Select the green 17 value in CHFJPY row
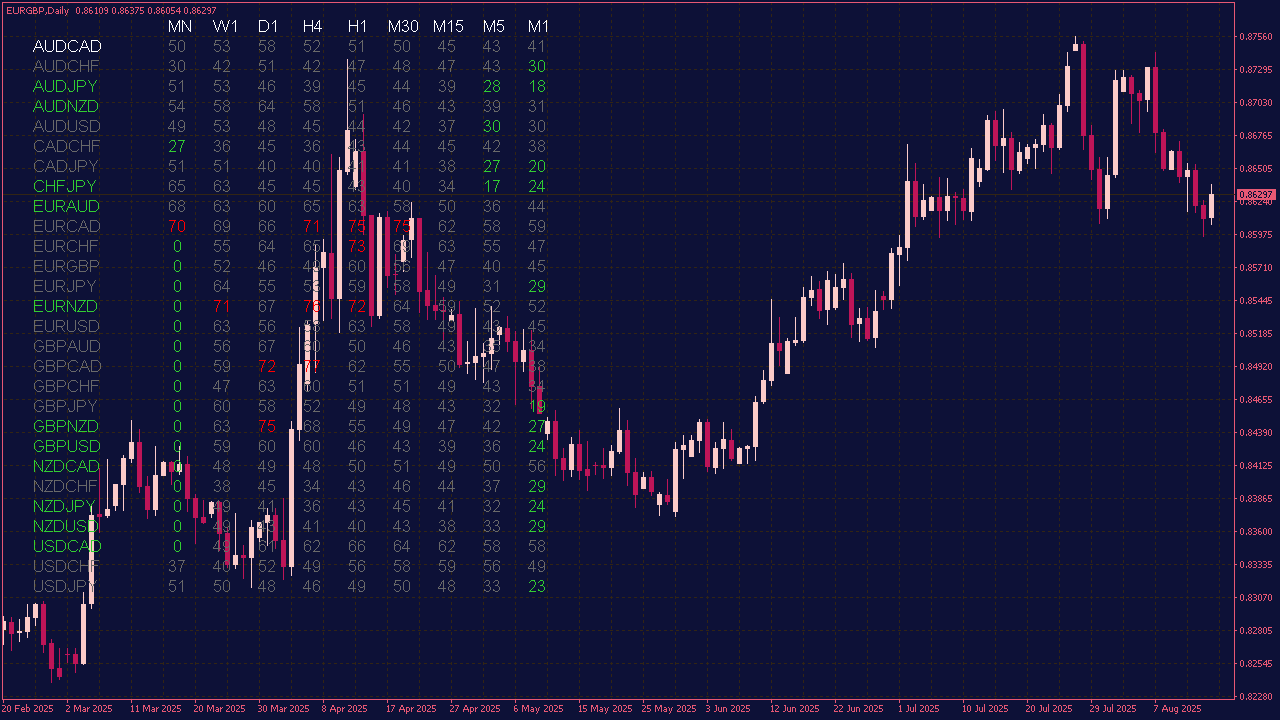1280x720 pixels. coord(491,186)
